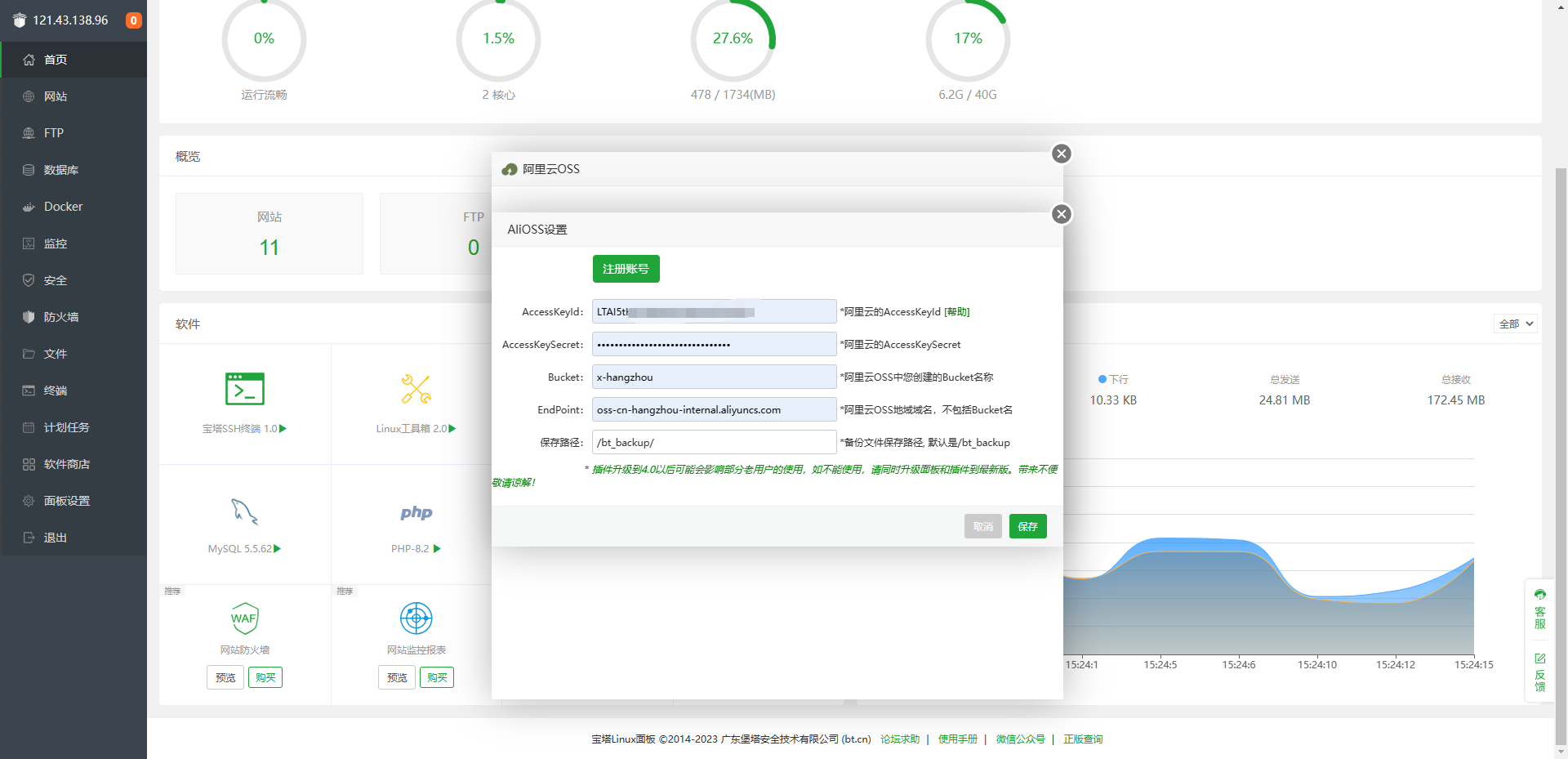The image size is (1568, 759).
Task: Click the shield icon beside 安全
Action: pos(29,280)
